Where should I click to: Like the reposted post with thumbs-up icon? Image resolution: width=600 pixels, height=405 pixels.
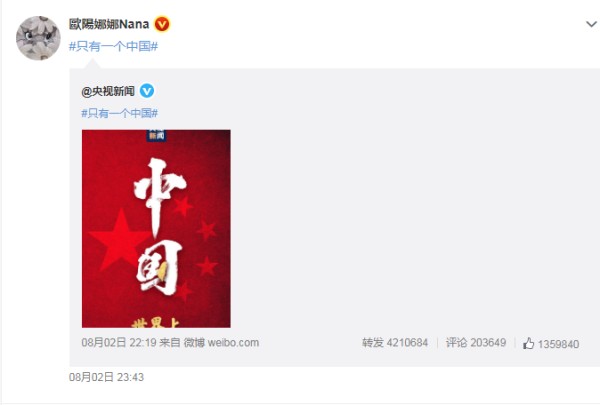528,343
